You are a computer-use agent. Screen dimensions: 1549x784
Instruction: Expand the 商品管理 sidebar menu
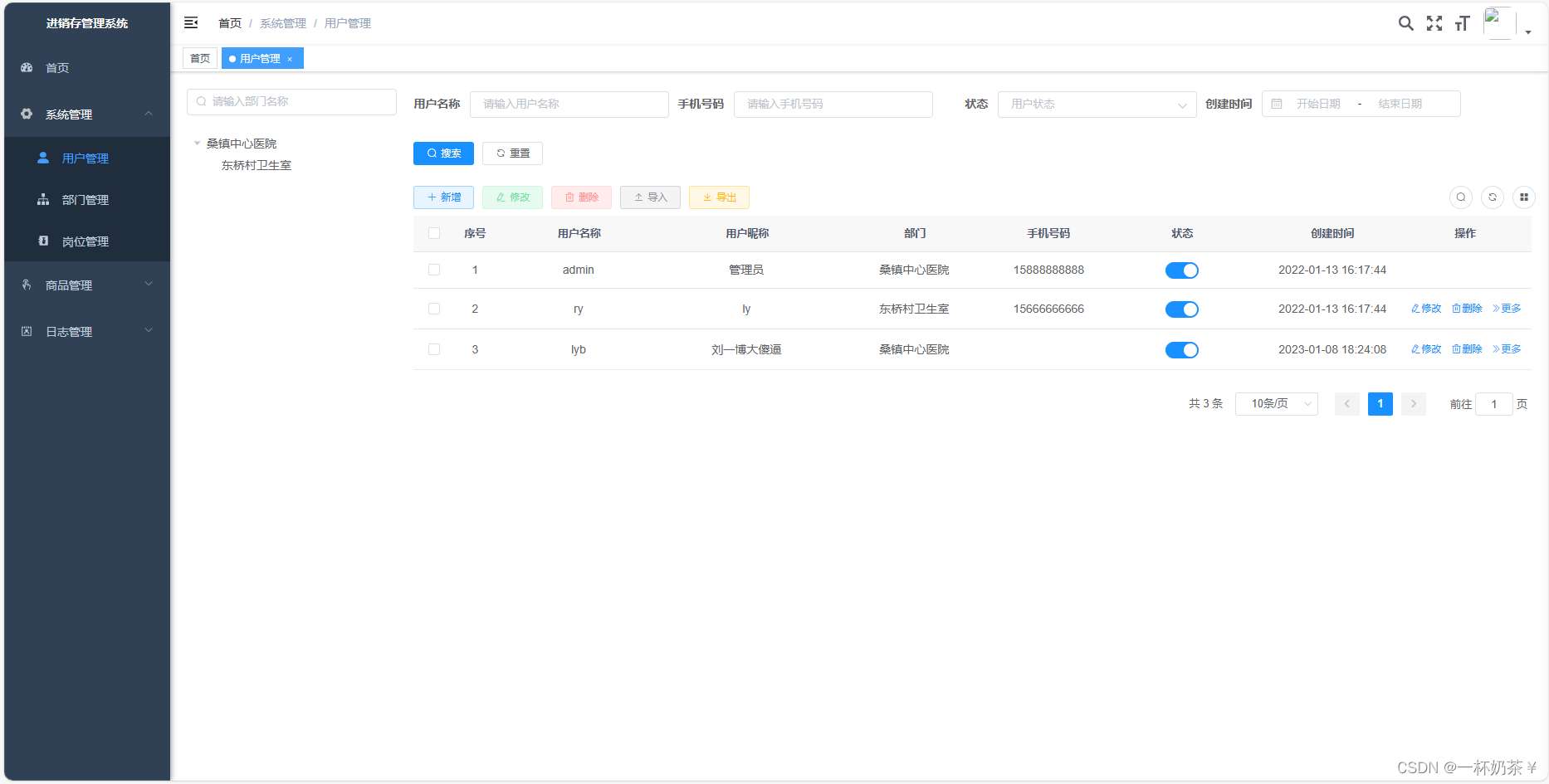[x=87, y=285]
